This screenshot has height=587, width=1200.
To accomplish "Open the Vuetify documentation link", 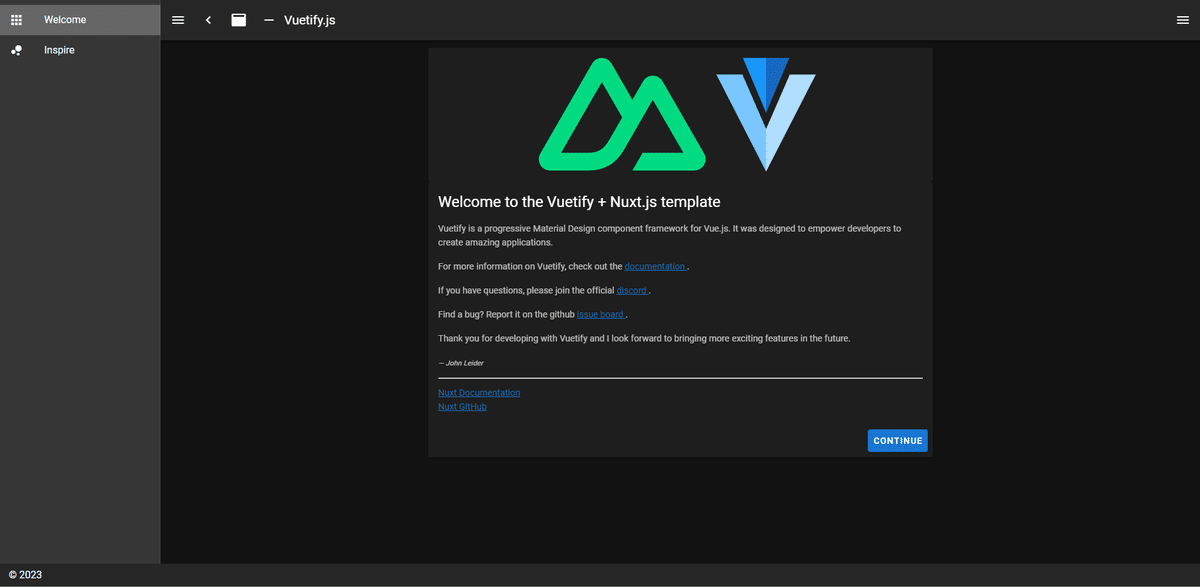I will (655, 266).
